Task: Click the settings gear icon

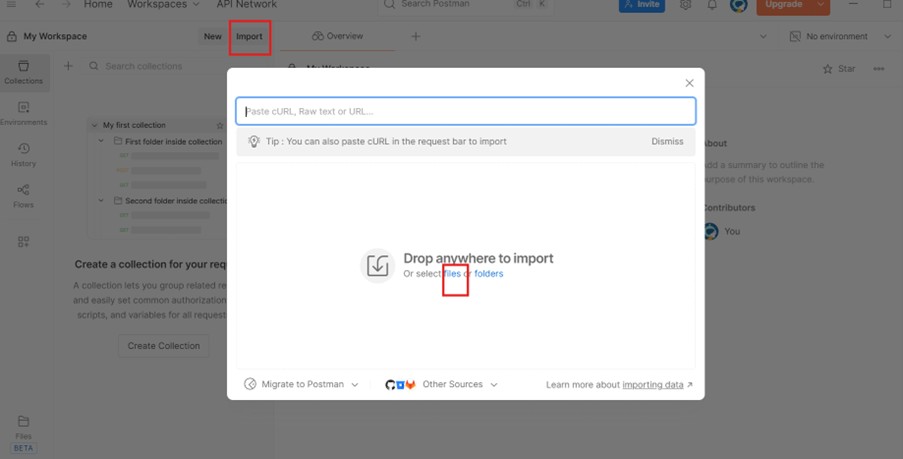Action: [685, 5]
